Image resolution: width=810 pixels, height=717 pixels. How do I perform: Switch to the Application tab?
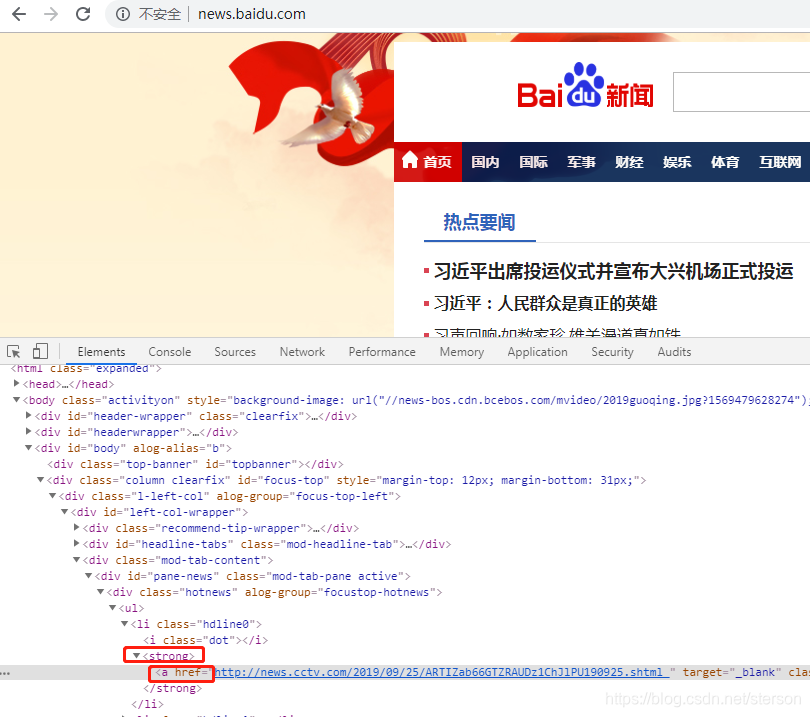point(537,352)
